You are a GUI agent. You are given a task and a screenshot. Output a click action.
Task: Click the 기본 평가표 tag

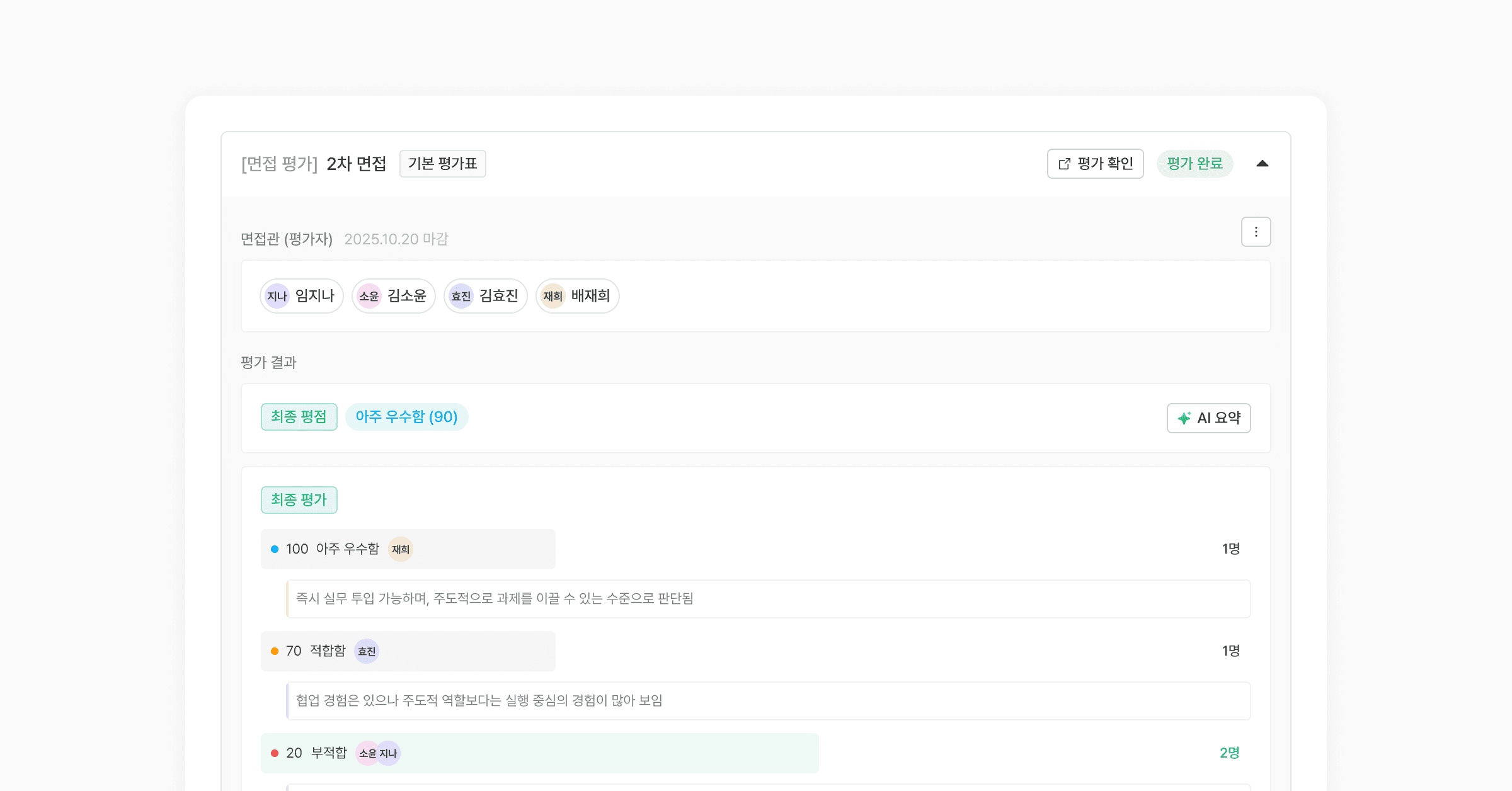click(442, 164)
